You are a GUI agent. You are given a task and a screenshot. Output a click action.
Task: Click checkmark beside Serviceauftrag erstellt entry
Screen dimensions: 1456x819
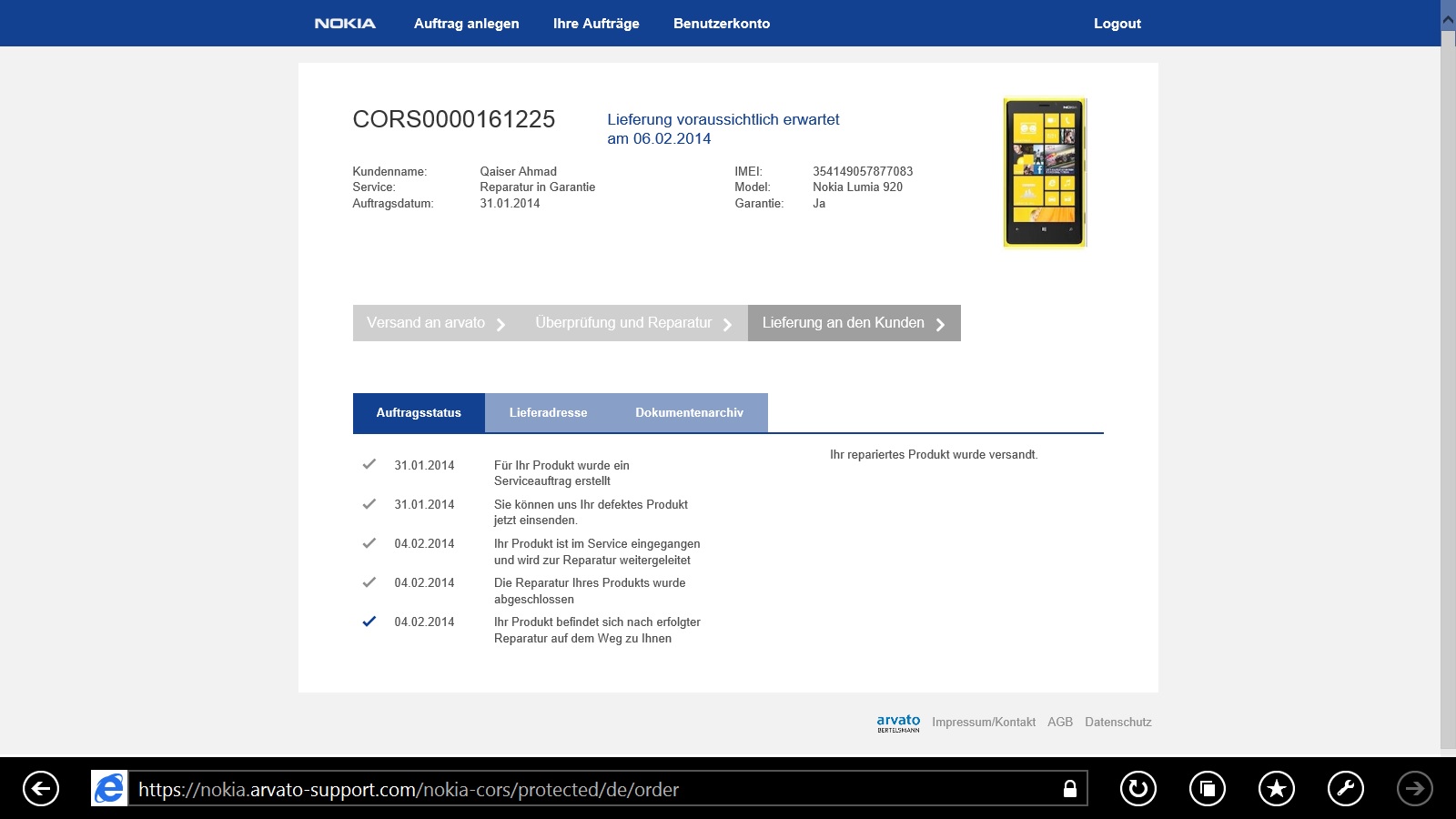tap(369, 464)
